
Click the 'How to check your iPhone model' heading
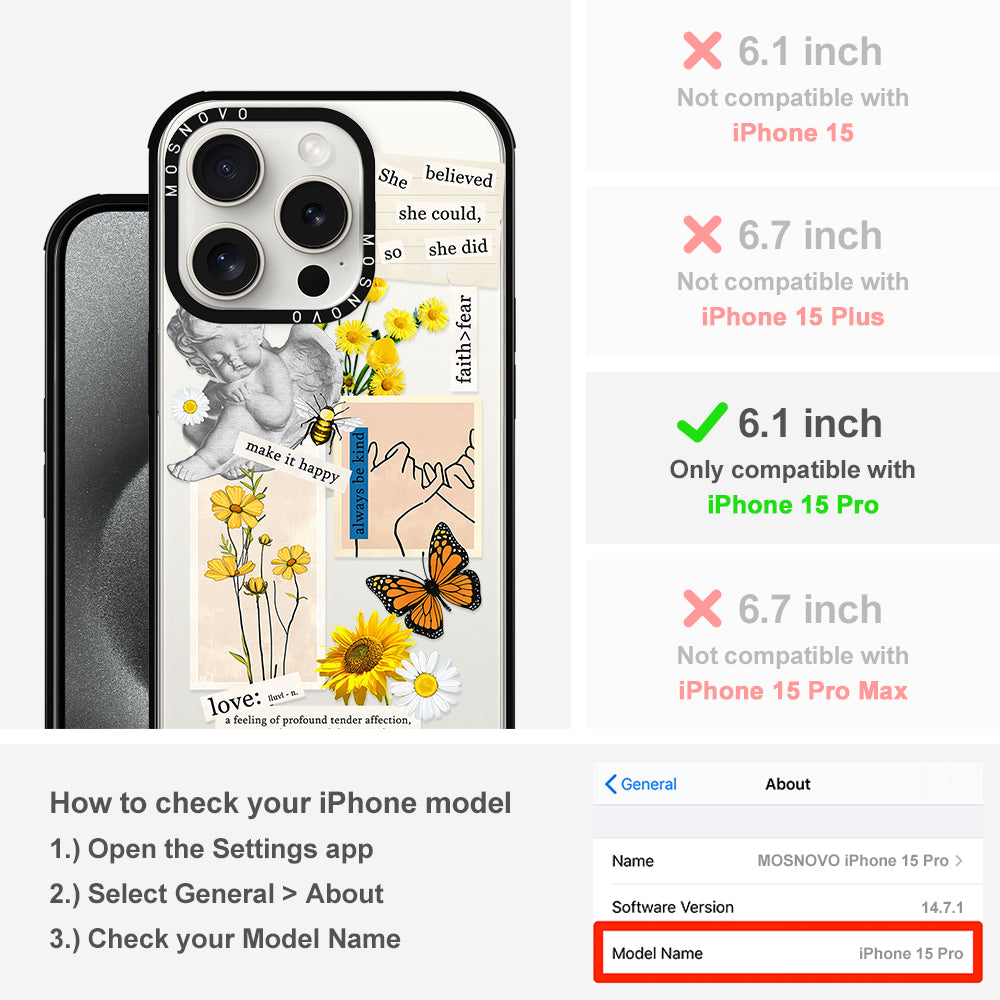[x=281, y=803]
